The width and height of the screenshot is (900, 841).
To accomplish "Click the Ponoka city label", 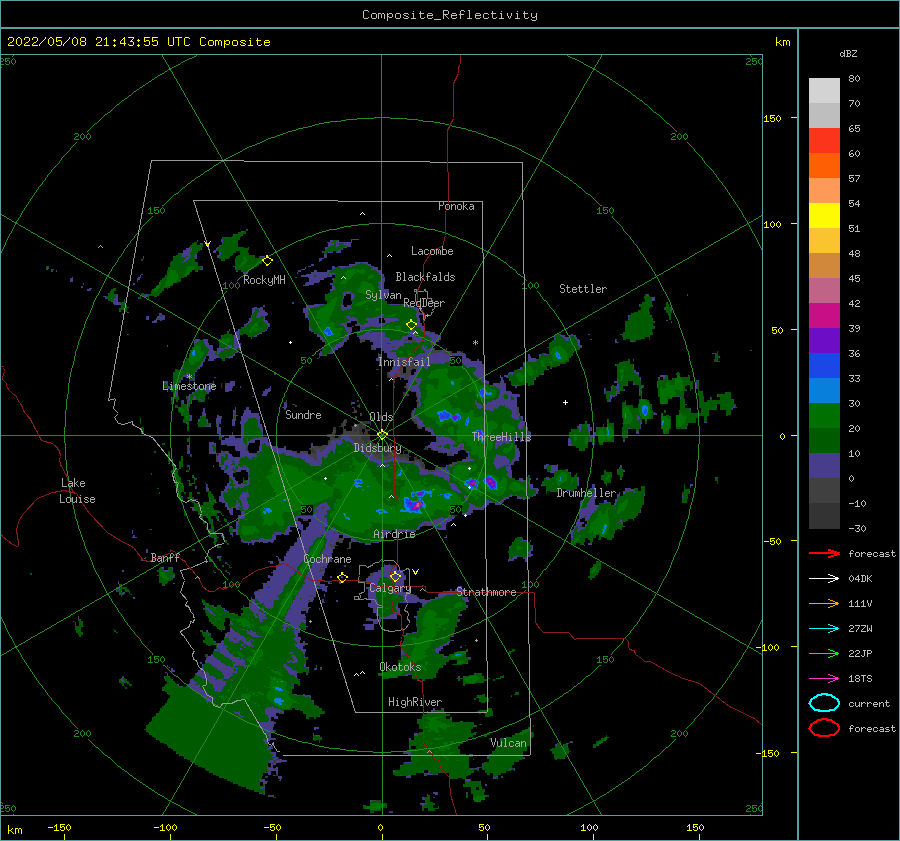I will point(456,206).
